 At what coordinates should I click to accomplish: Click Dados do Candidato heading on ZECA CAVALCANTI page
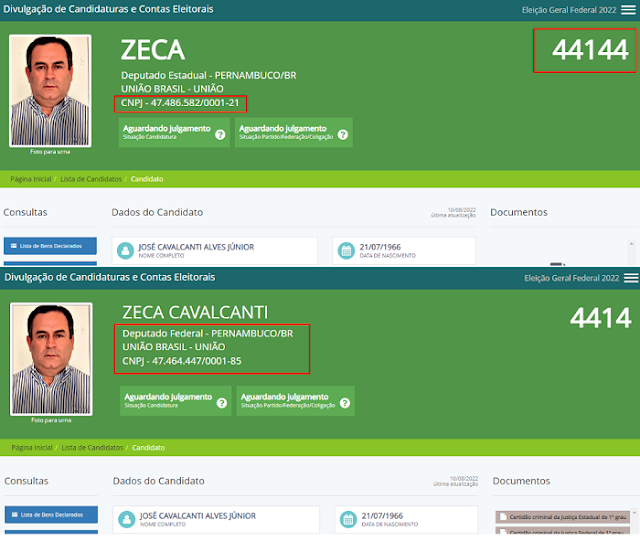(158, 481)
